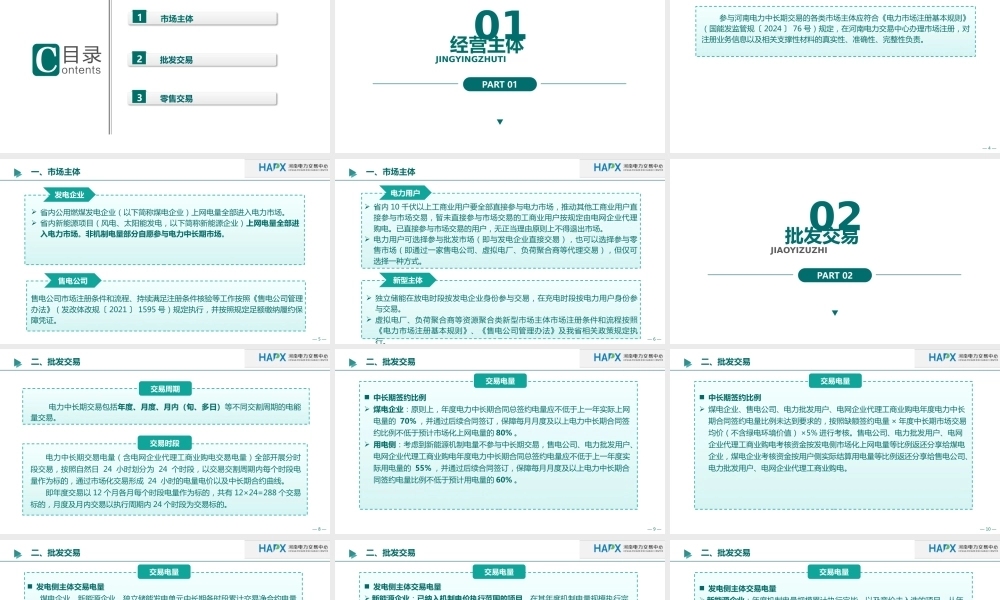Click the 交易时段 label tag
Image resolution: width=1000 pixels, height=600 pixels.
(x=165, y=443)
